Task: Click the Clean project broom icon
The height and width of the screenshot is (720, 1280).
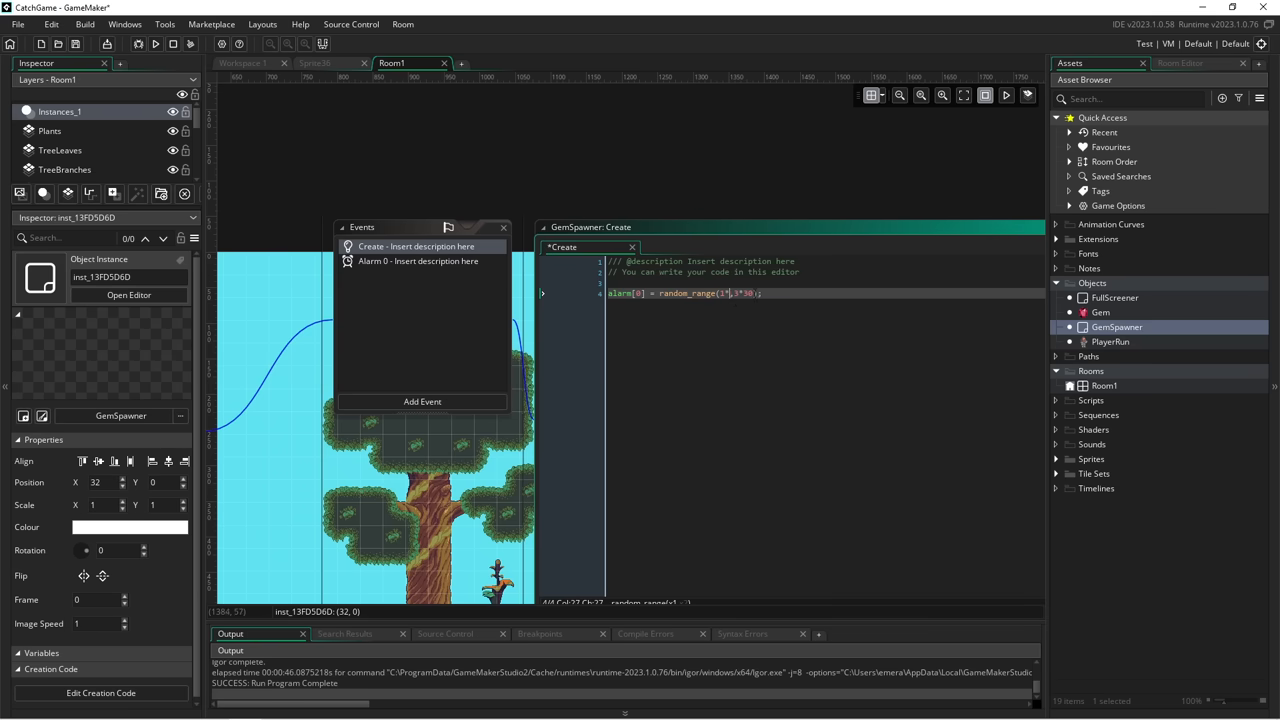Action: click(x=191, y=43)
